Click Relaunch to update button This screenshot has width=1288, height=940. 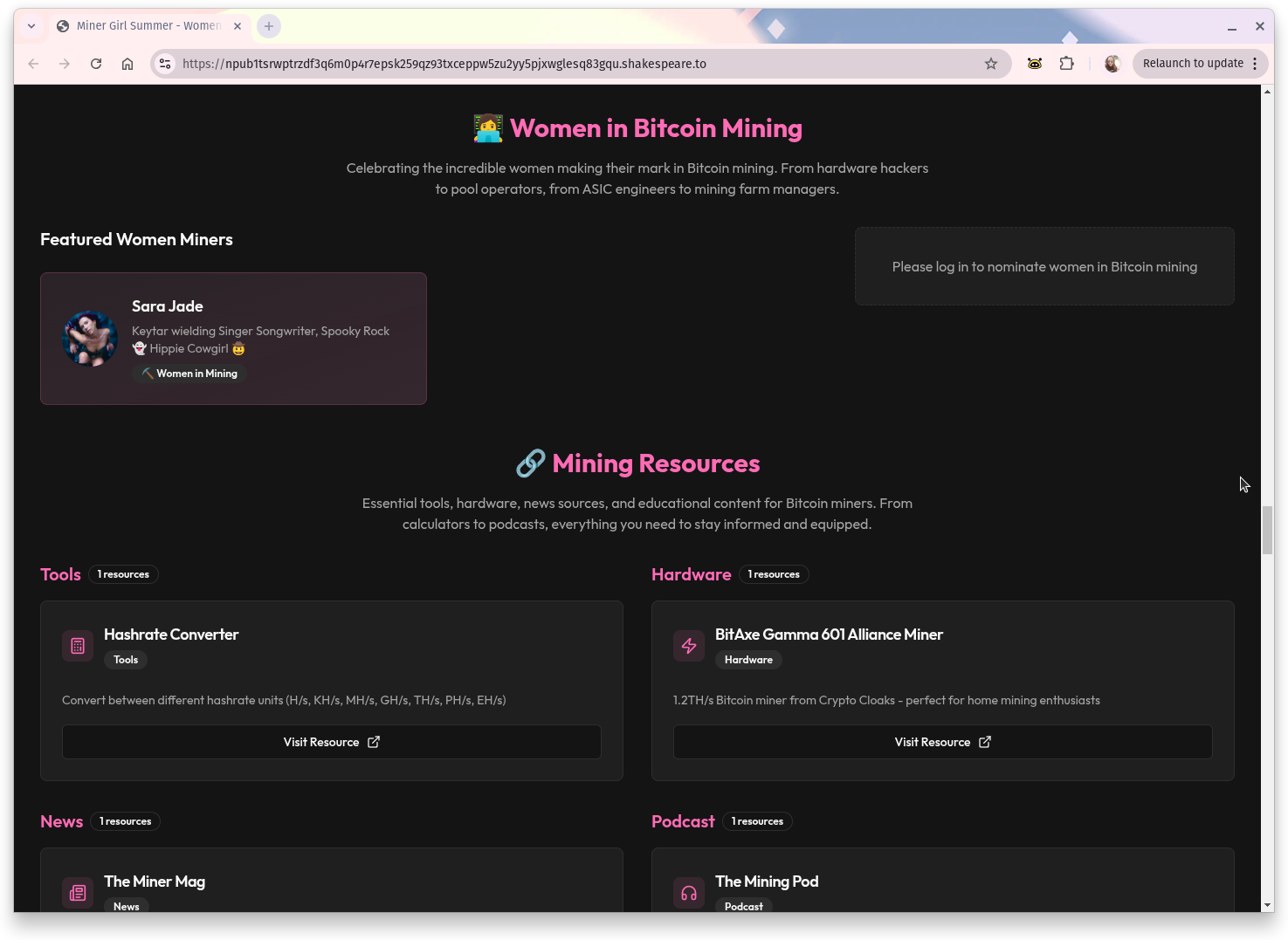pos(1192,64)
